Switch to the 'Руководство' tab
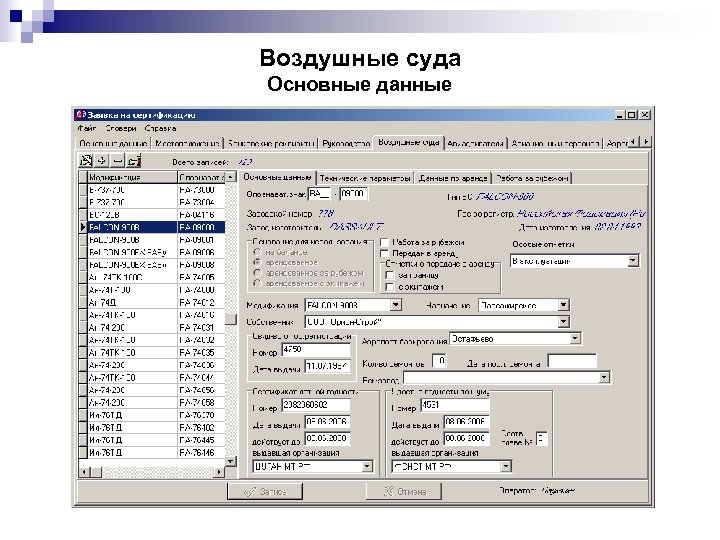Image resolution: width=720 pixels, height=540 pixels. click(x=346, y=143)
